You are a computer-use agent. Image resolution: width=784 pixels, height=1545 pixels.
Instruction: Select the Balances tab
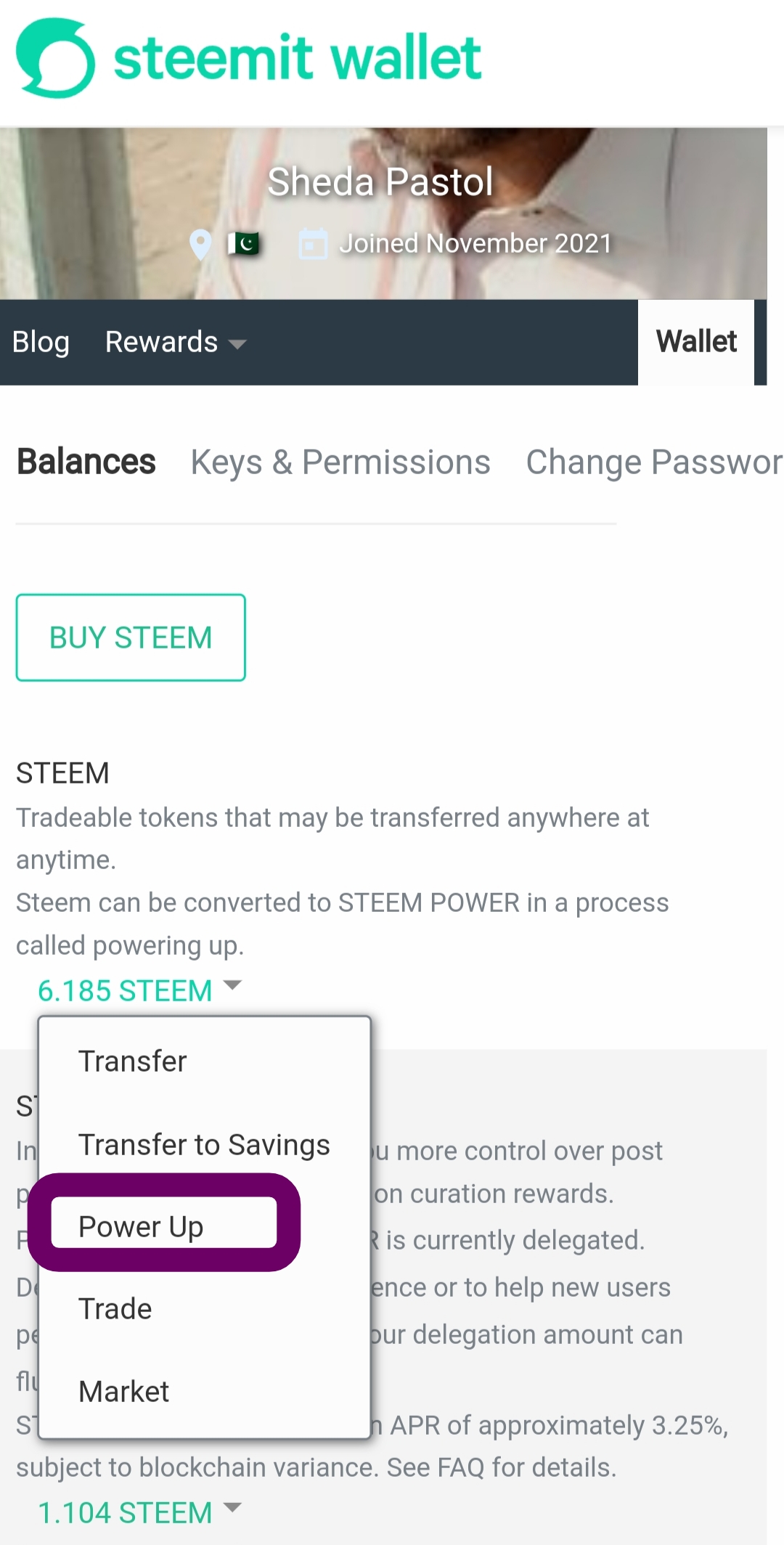[x=86, y=462]
